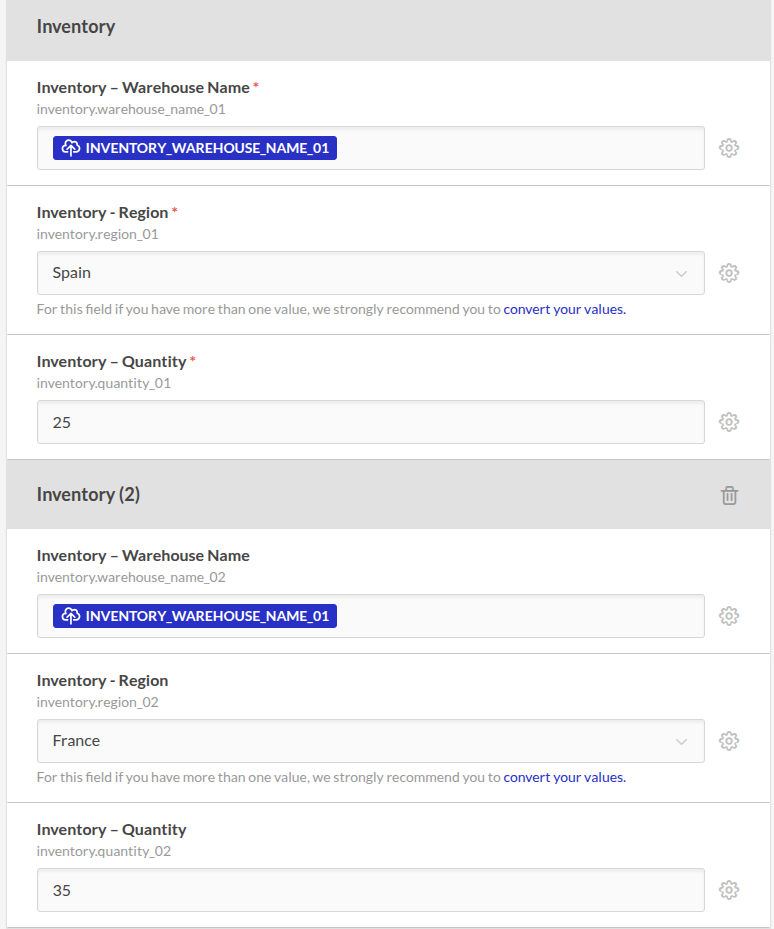Open settings gear for Warehouse Name 01 field

point(728,148)
